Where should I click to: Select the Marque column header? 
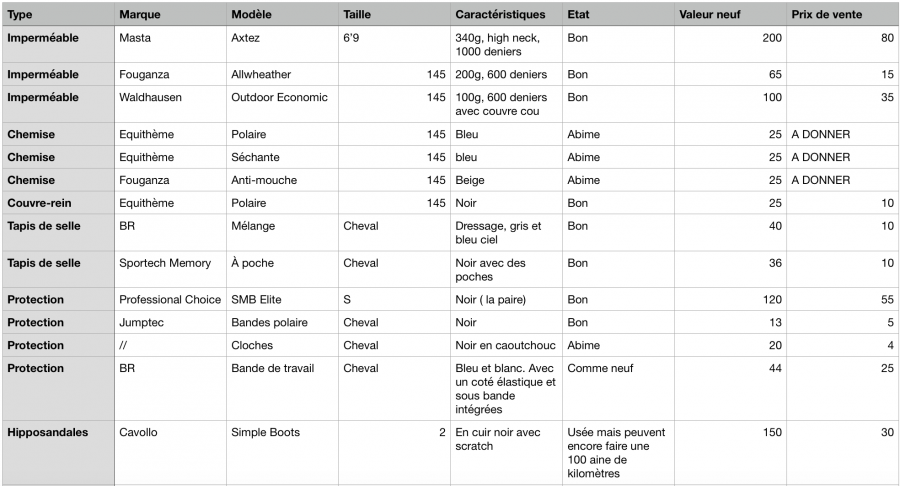click(x=170, y=14)
